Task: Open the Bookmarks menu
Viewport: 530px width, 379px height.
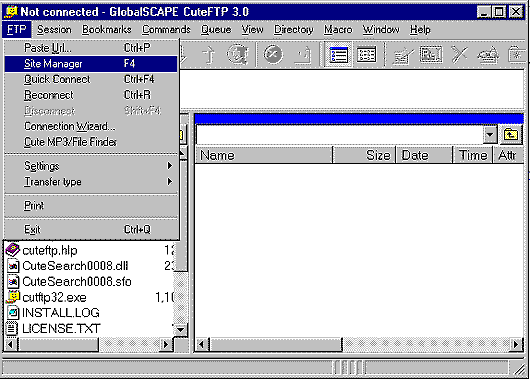Action: [x=107, y=30]
